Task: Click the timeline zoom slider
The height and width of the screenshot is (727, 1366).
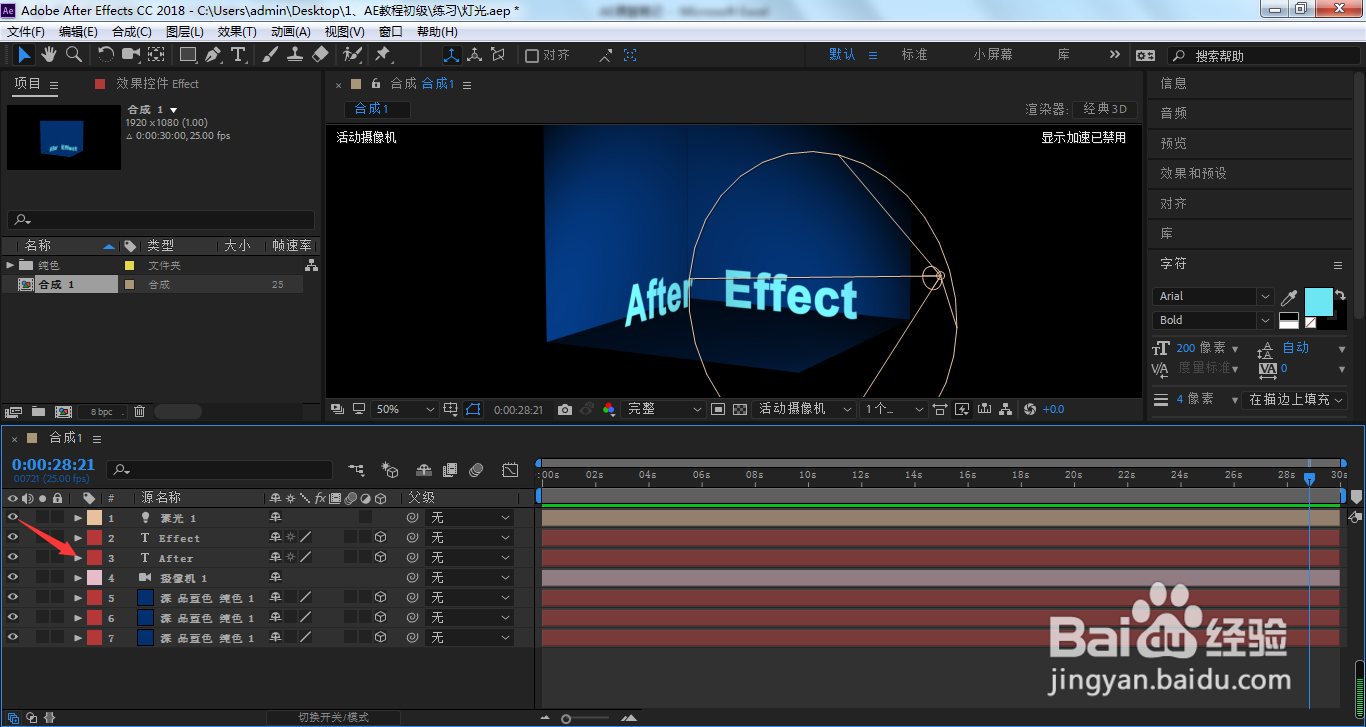Action: 567,718
